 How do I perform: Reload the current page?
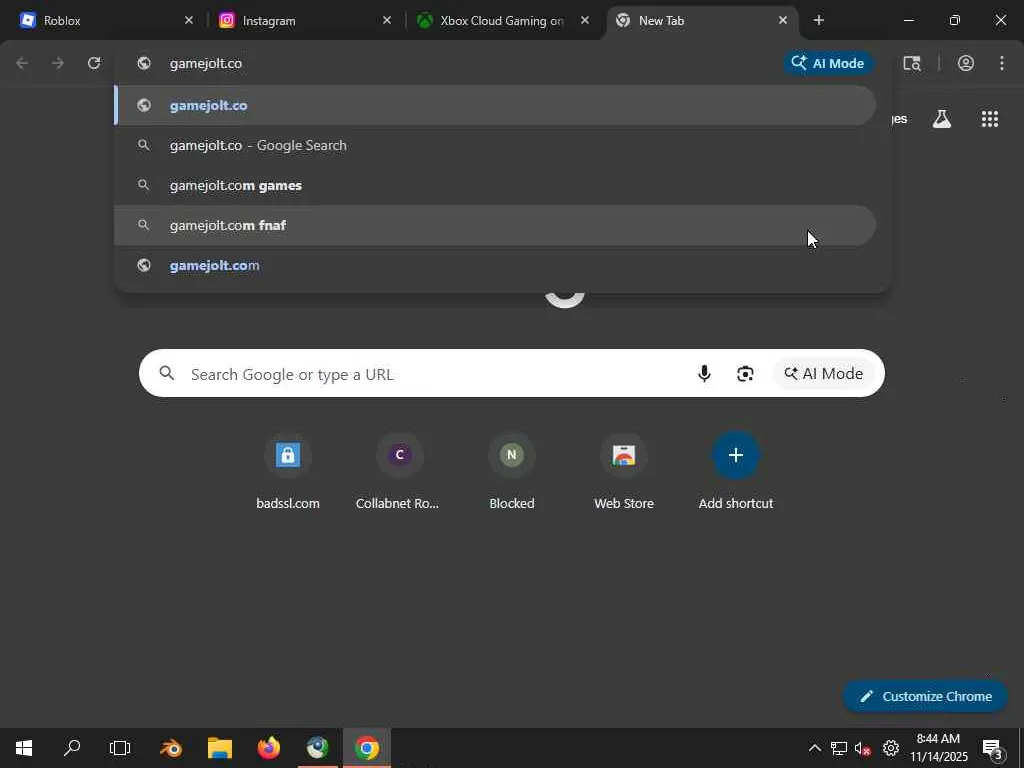pyautogui.click(x=94, y=63)
